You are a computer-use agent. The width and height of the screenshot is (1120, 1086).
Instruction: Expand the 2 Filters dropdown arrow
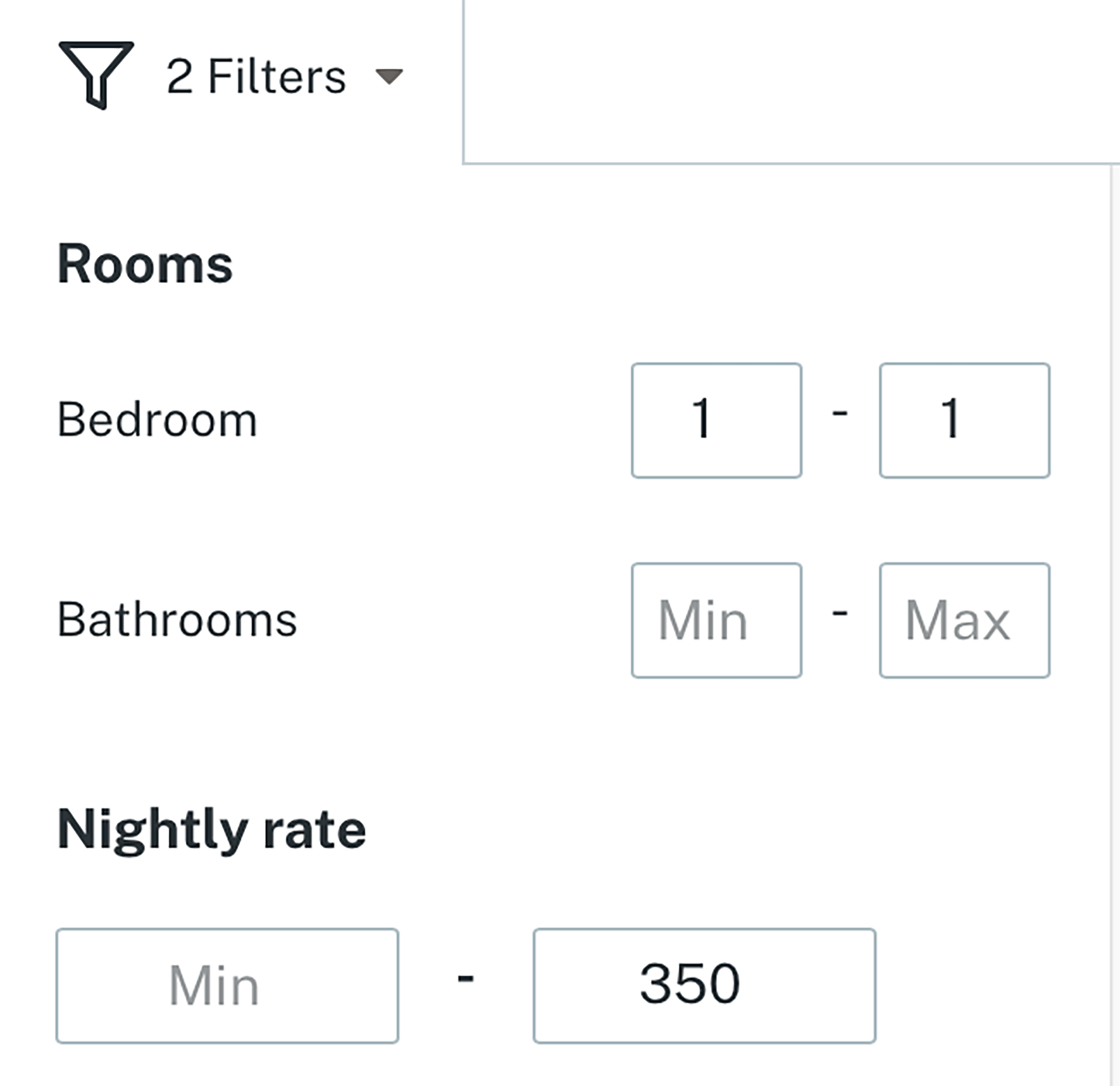click(x=389, y=76)
